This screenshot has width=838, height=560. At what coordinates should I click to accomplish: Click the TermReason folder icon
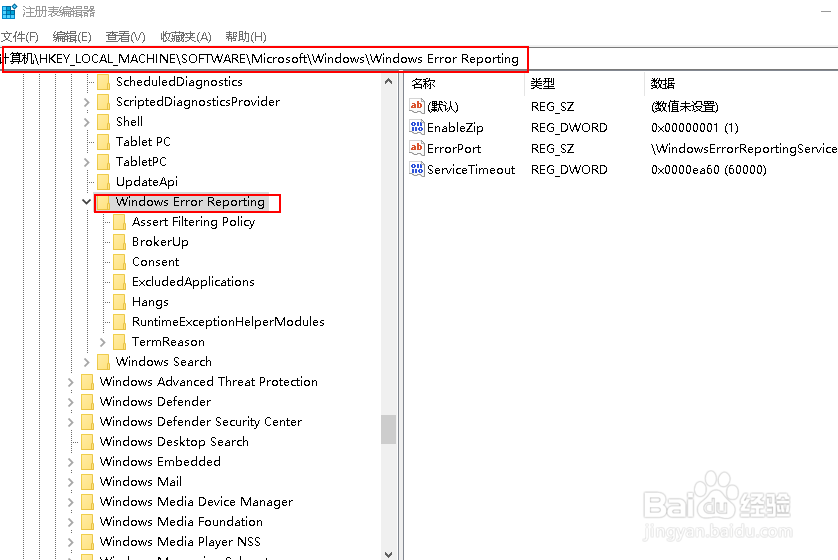[x=120, y=342]
